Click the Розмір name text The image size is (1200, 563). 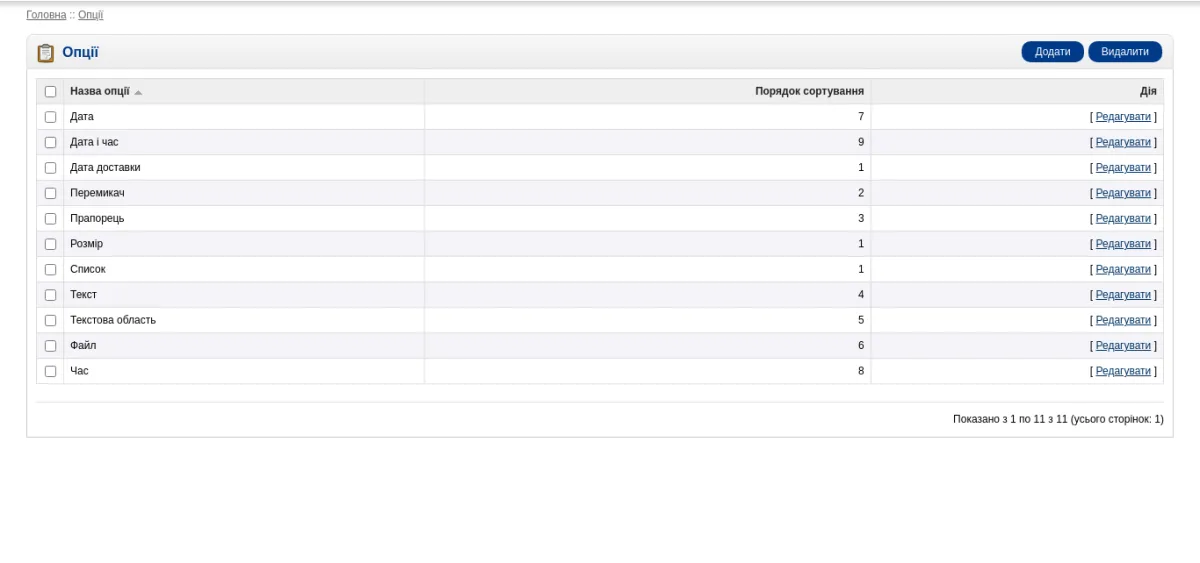pos(86,244)
